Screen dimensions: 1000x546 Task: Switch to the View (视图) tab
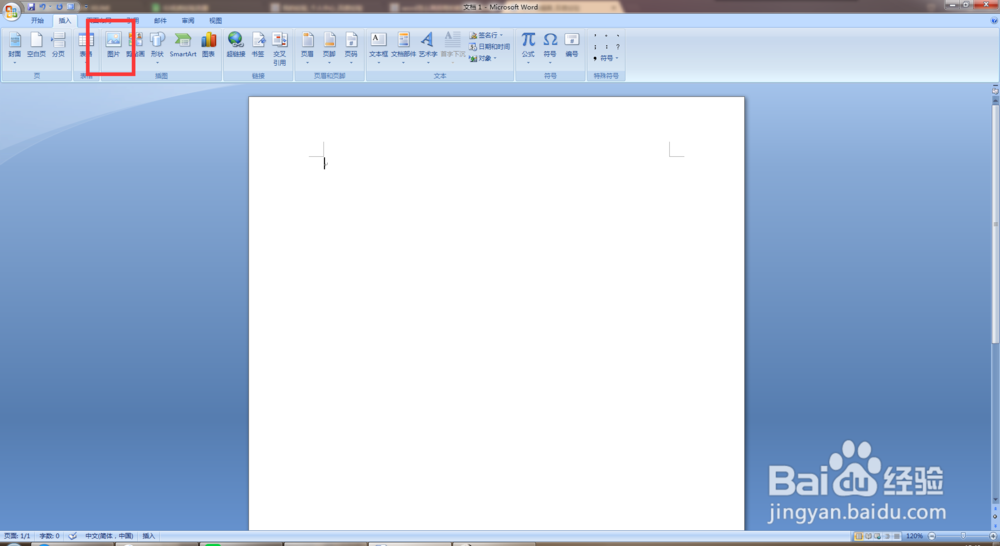pos(216,20)
